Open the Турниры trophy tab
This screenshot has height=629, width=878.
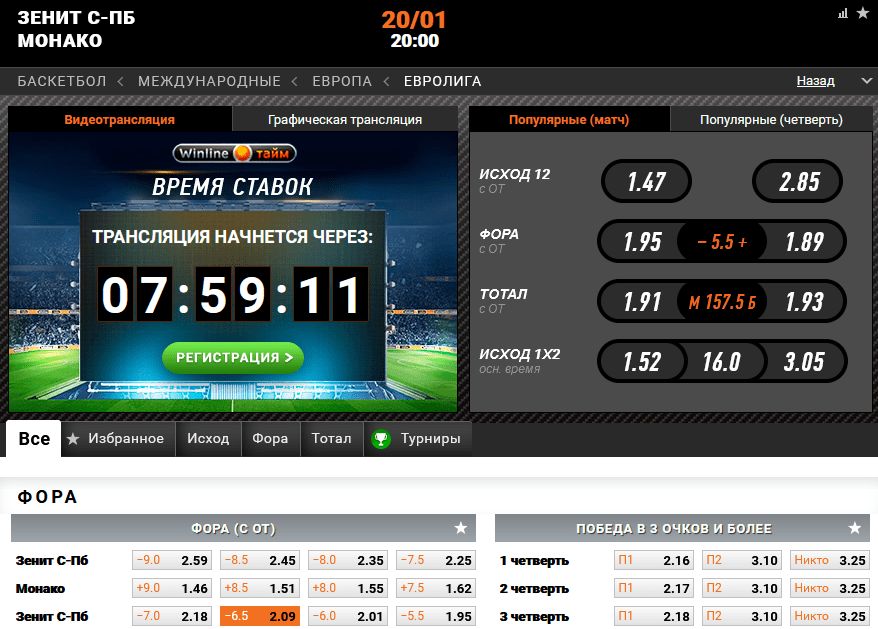click(x=417, y=439)
